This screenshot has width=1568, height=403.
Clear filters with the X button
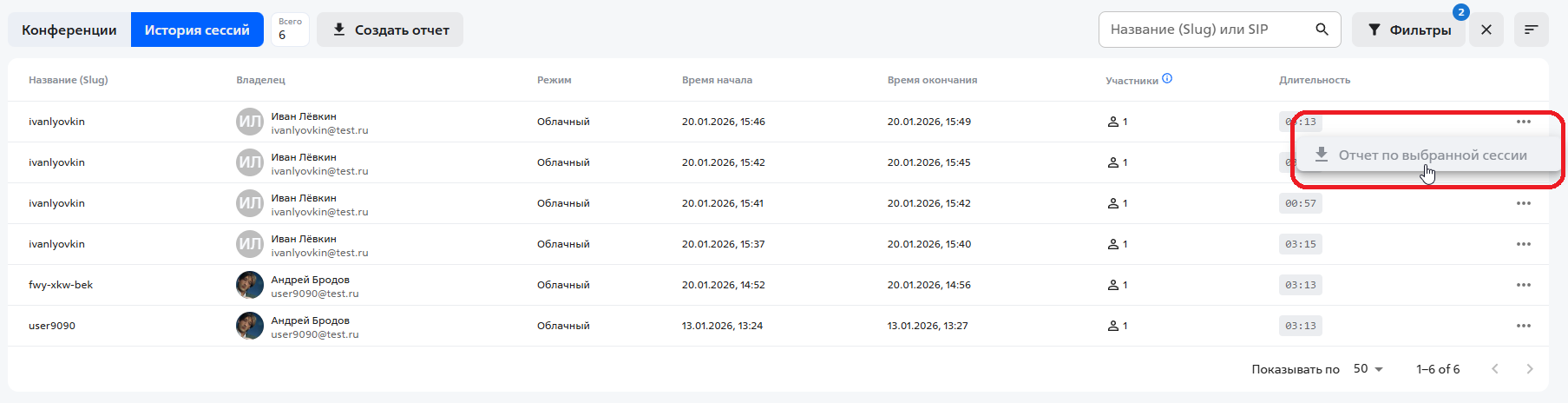[x=1486, y=30]
